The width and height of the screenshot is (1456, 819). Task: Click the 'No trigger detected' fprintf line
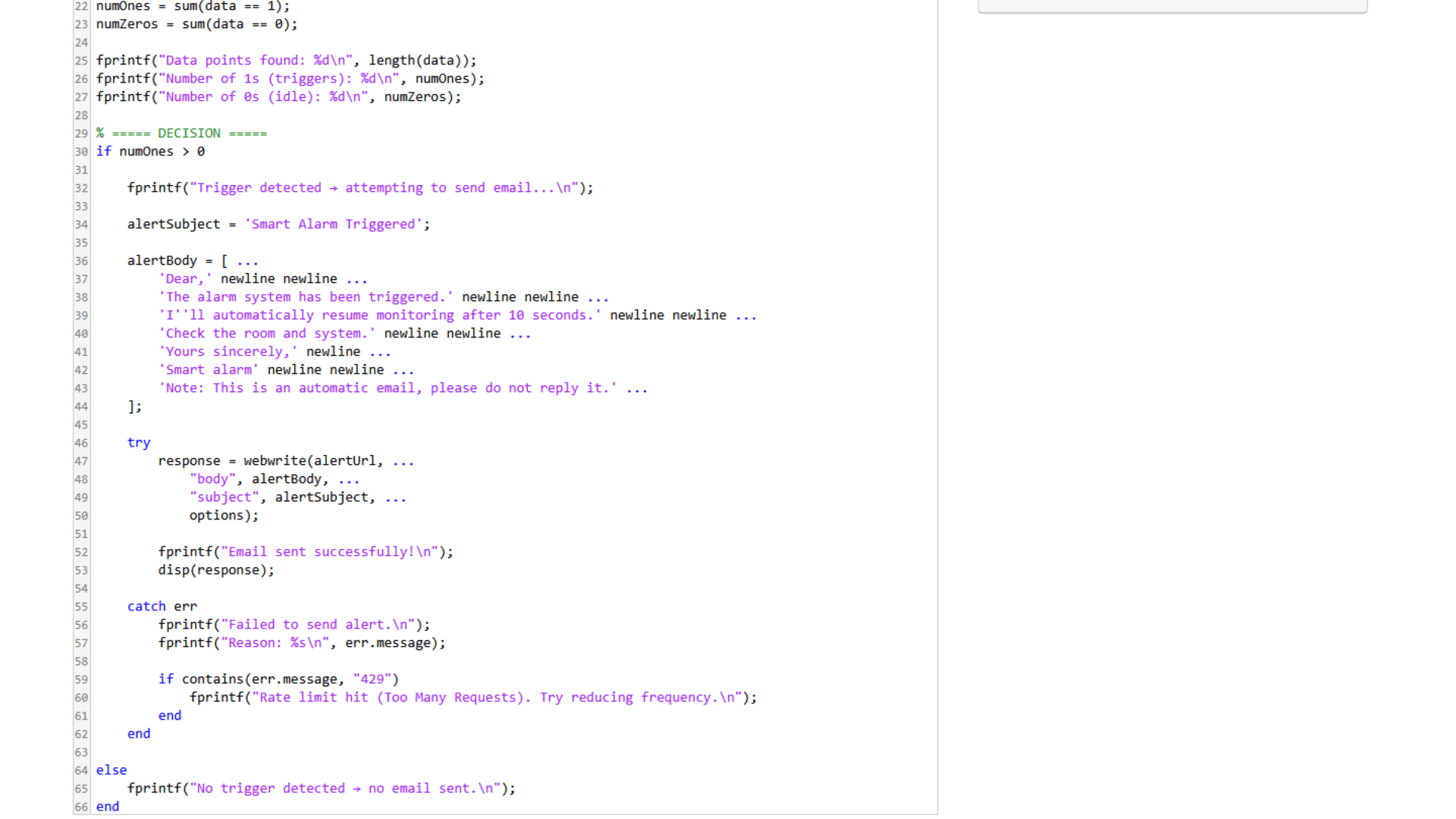[322, 789]
